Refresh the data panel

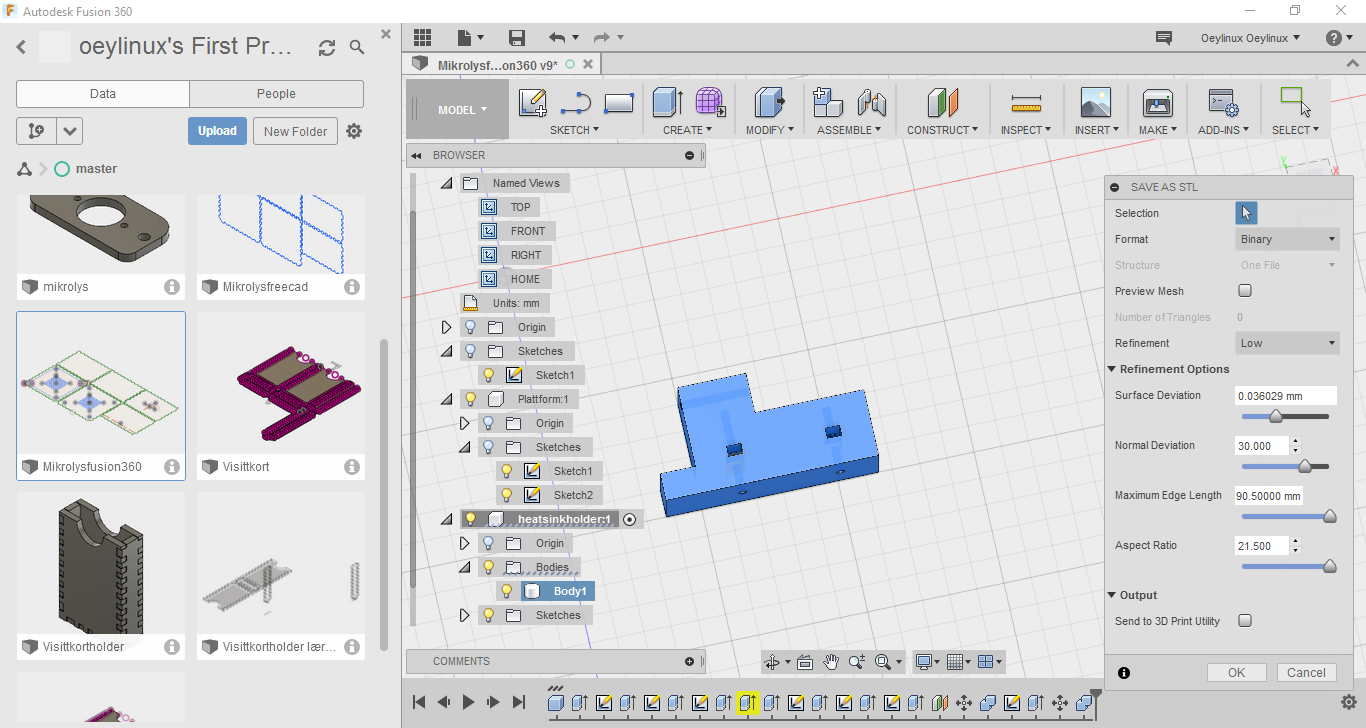click(327, 47)
